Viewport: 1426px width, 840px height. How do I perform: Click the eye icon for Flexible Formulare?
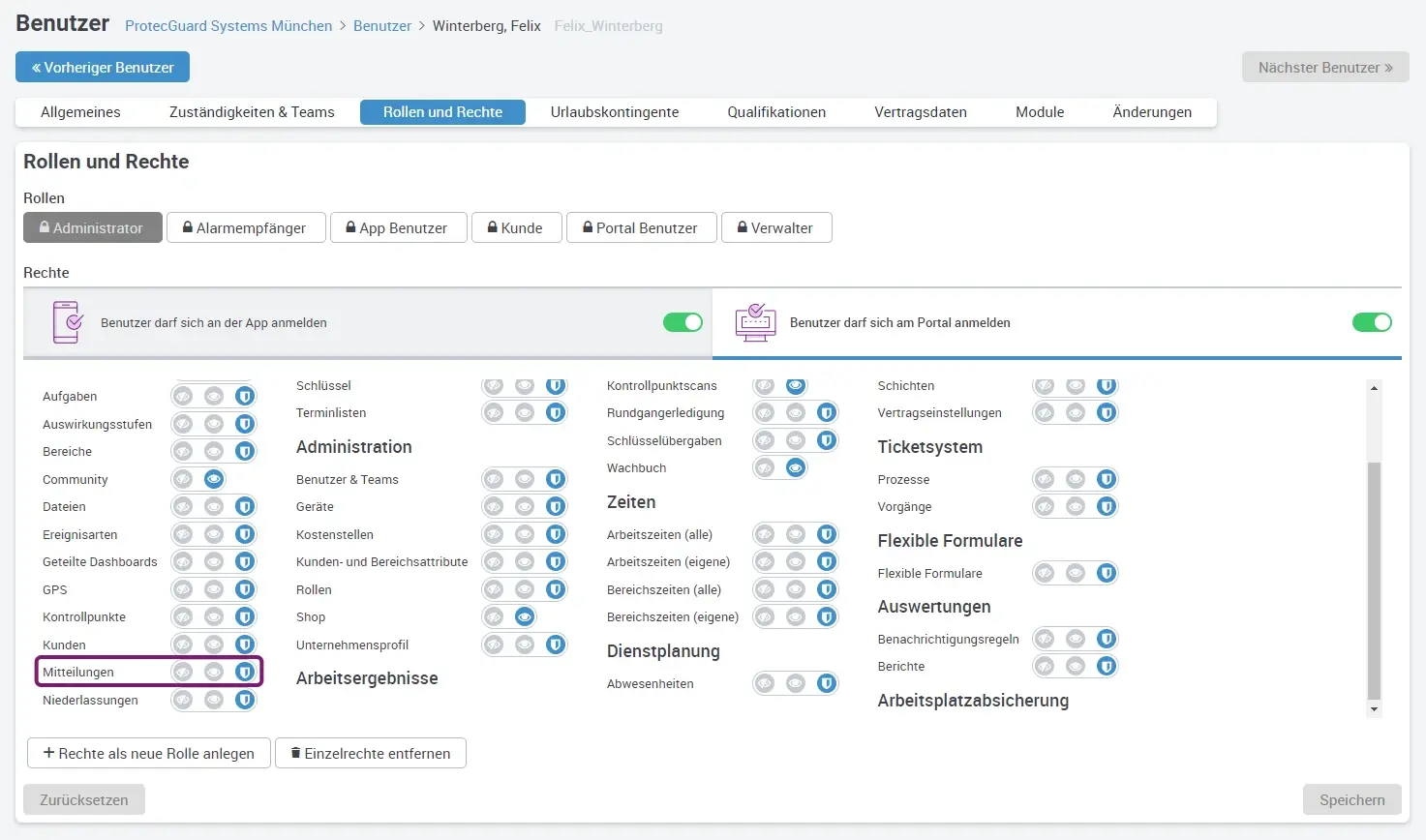coord(1076,573)
